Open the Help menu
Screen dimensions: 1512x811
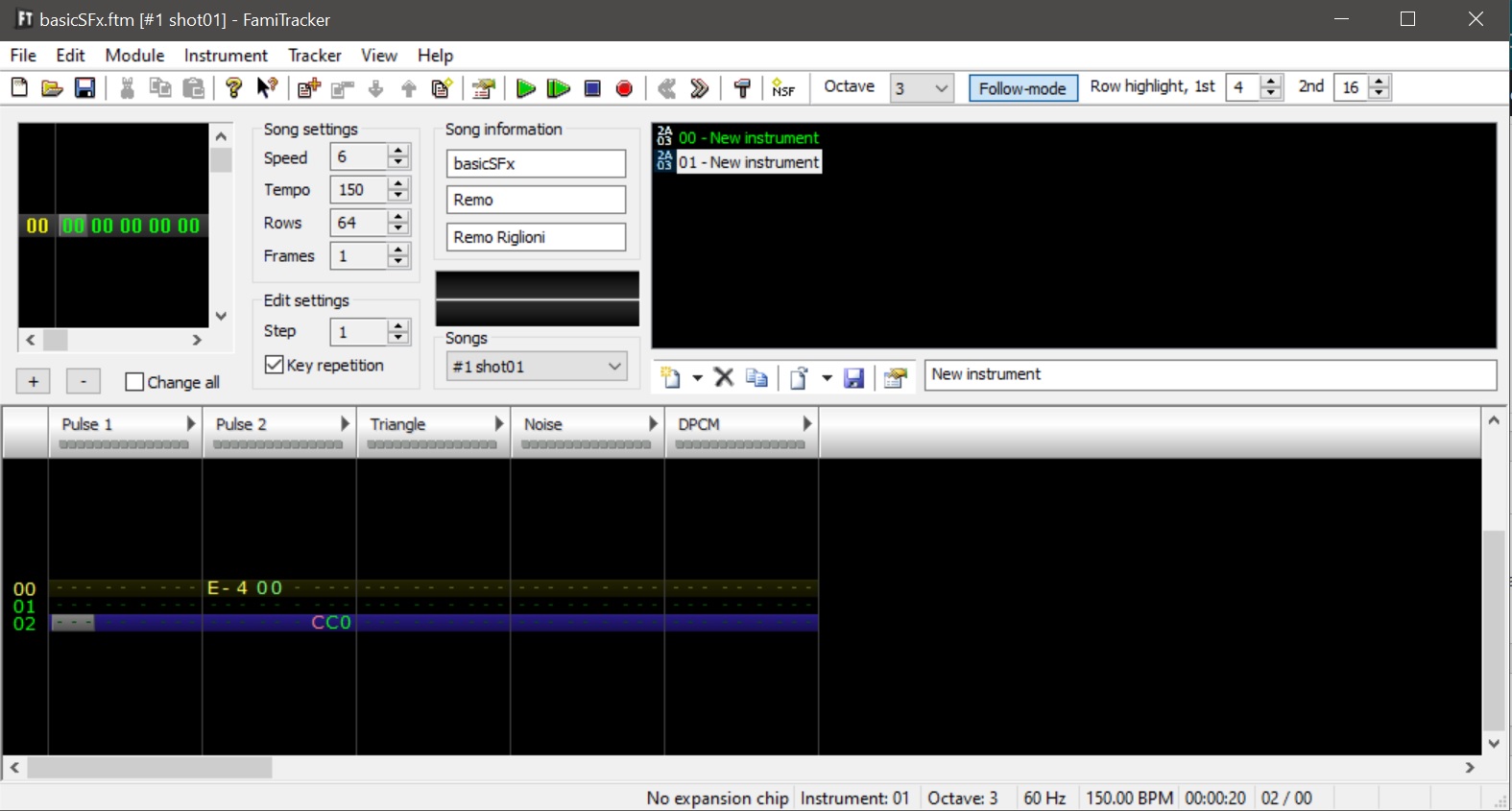[x=435, y=56]
